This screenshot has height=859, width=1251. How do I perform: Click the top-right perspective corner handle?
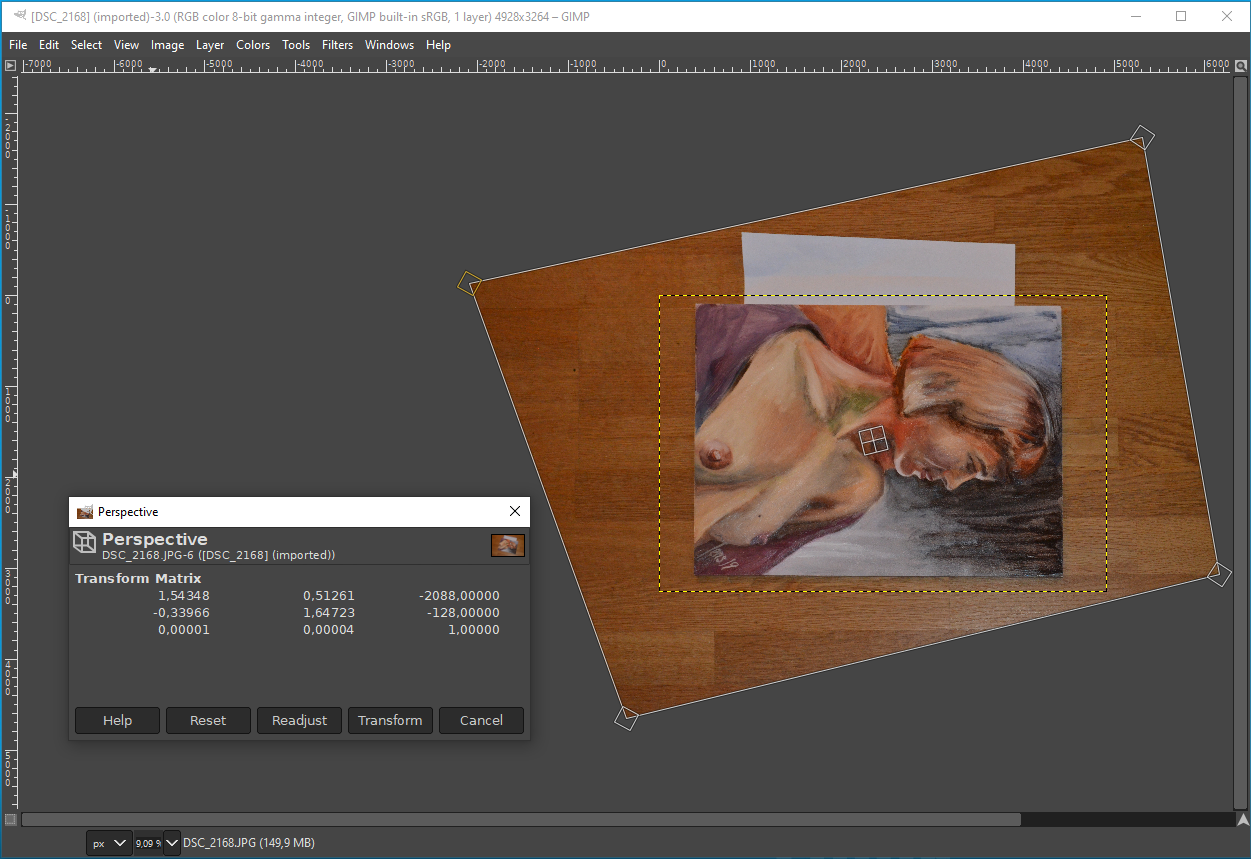point(1142,137)
